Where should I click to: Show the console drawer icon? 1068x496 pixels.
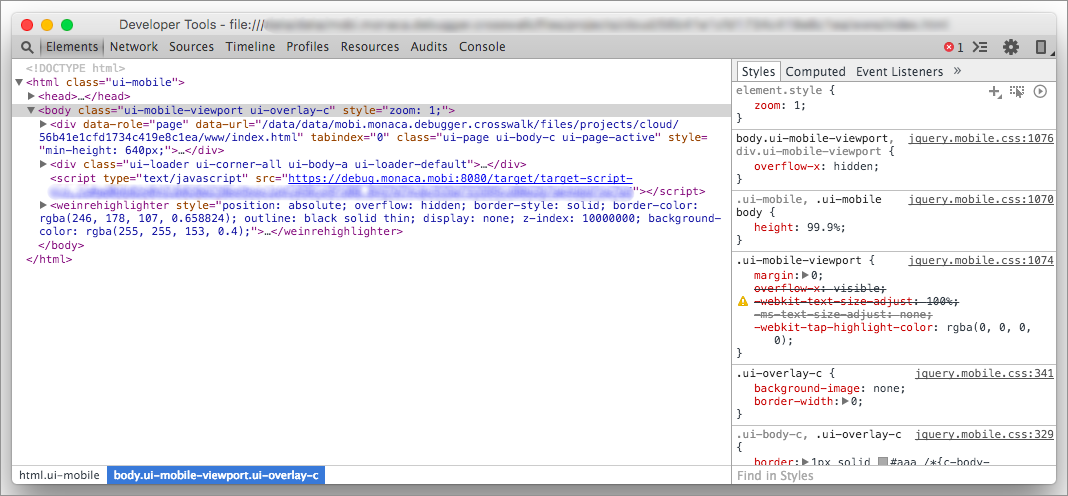coord(981,47)
